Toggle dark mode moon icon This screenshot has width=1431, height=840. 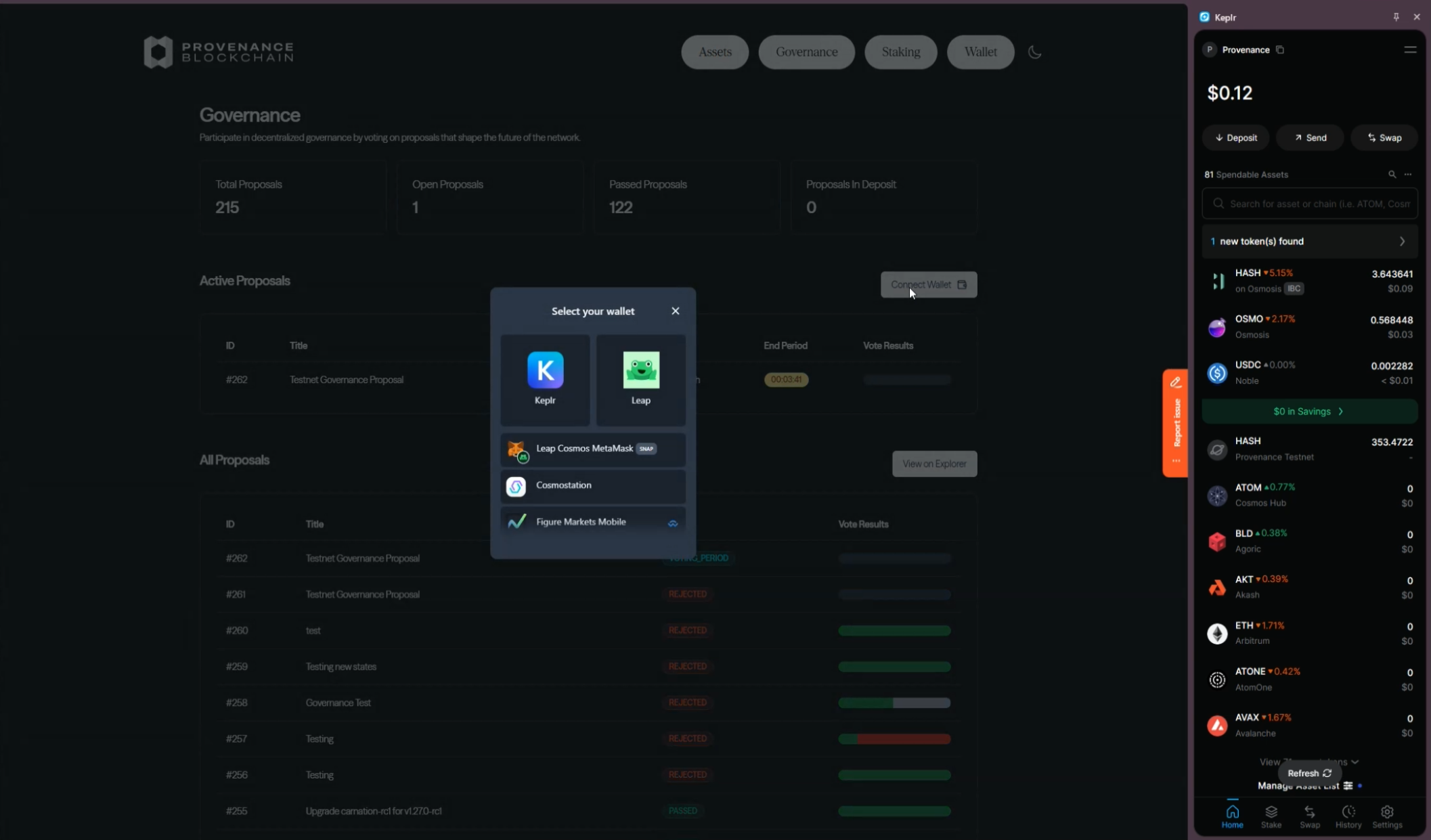[1034, 52]
